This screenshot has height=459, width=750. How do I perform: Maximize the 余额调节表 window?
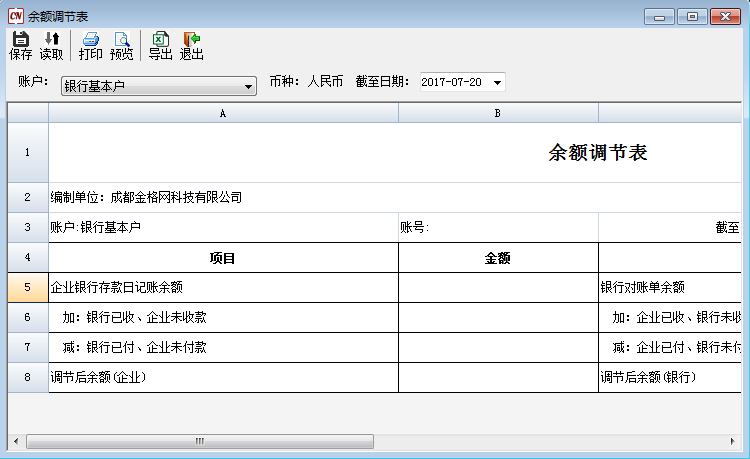point(691,16)
